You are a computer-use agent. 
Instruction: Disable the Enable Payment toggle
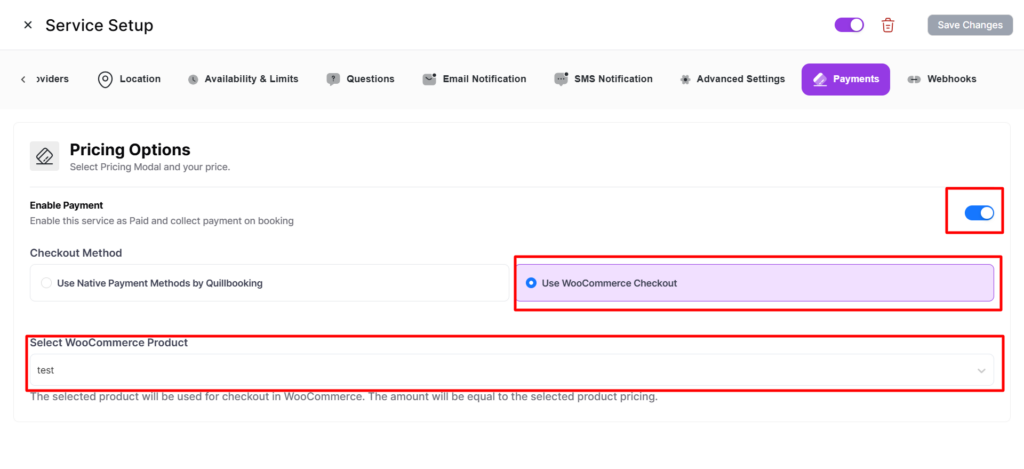point(978,212)
